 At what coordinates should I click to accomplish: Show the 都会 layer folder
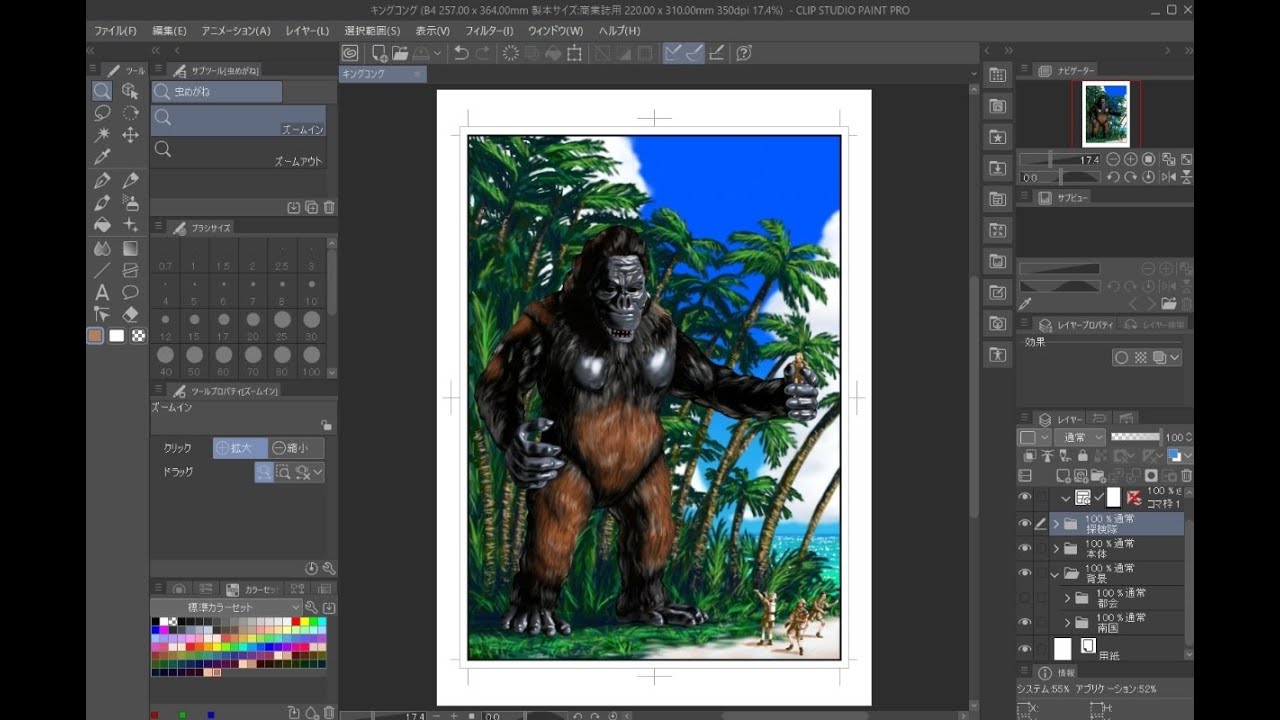(1024, 597)
